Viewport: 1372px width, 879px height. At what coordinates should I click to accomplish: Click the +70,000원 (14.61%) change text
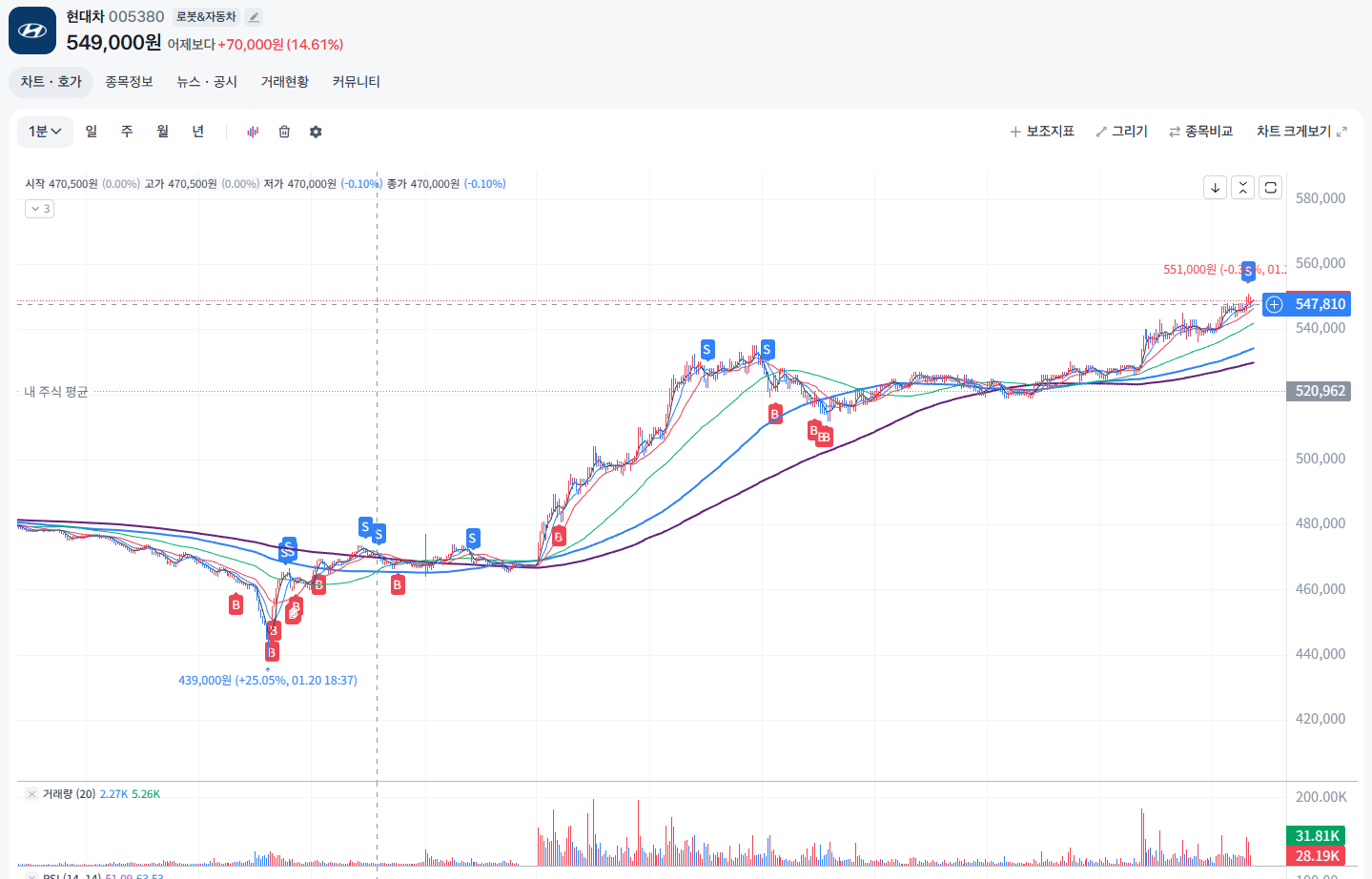(280, 45)
